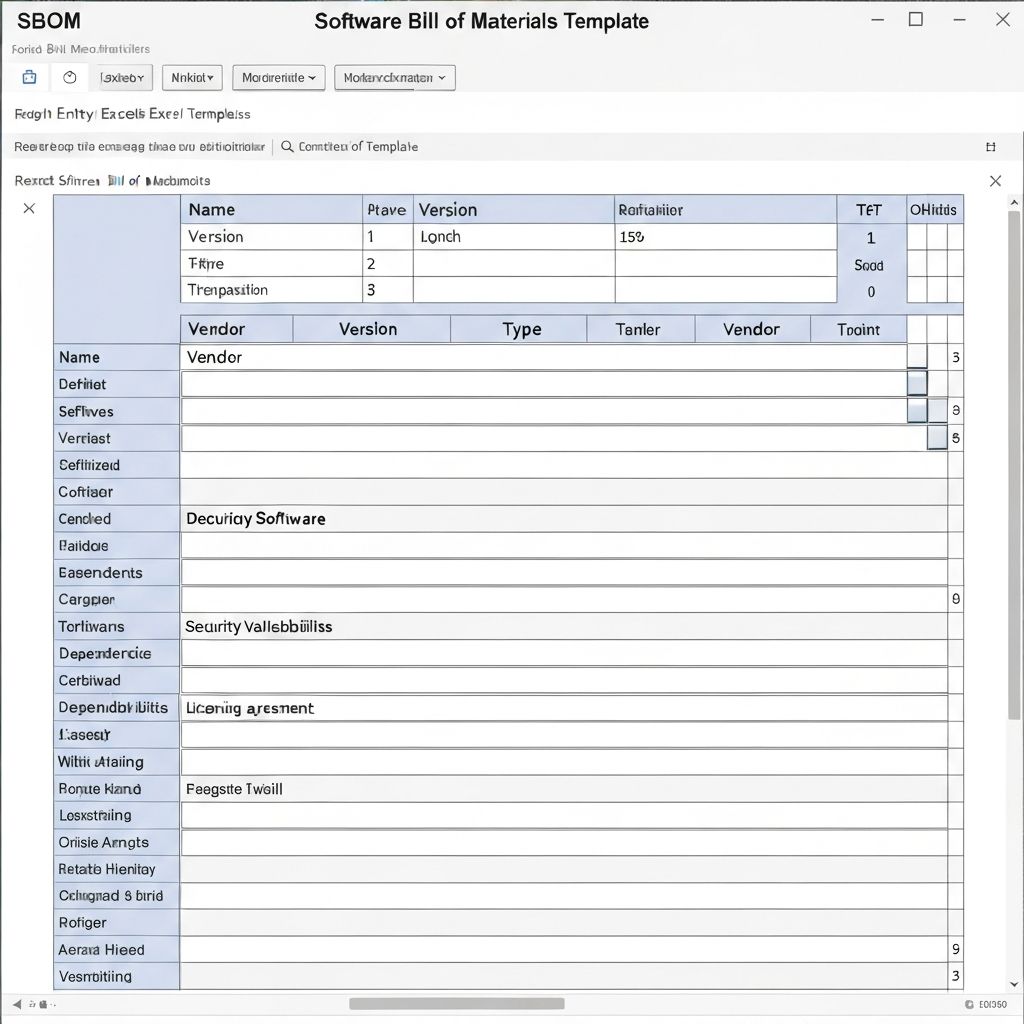This screenshot has height=1024, width=1024.
Task: Click the Ready Entry Excel Templates heading
Action: pos(130,114)
